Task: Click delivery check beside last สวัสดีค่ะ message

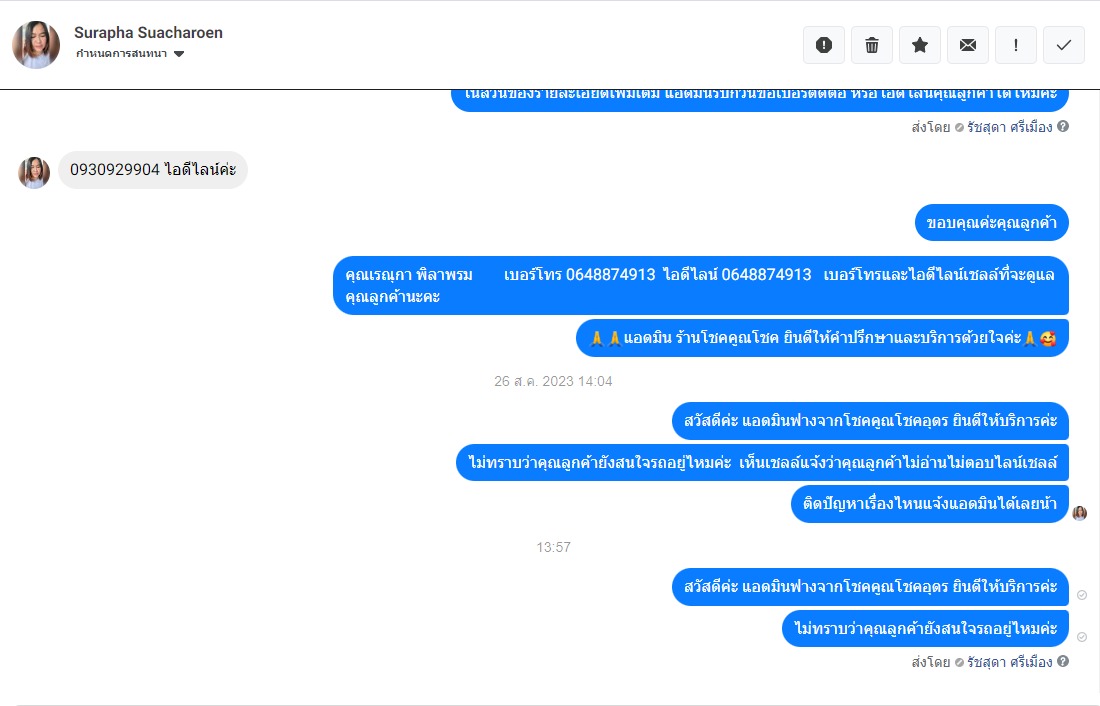Action: pyautogui.click(x=1082, y=595)
